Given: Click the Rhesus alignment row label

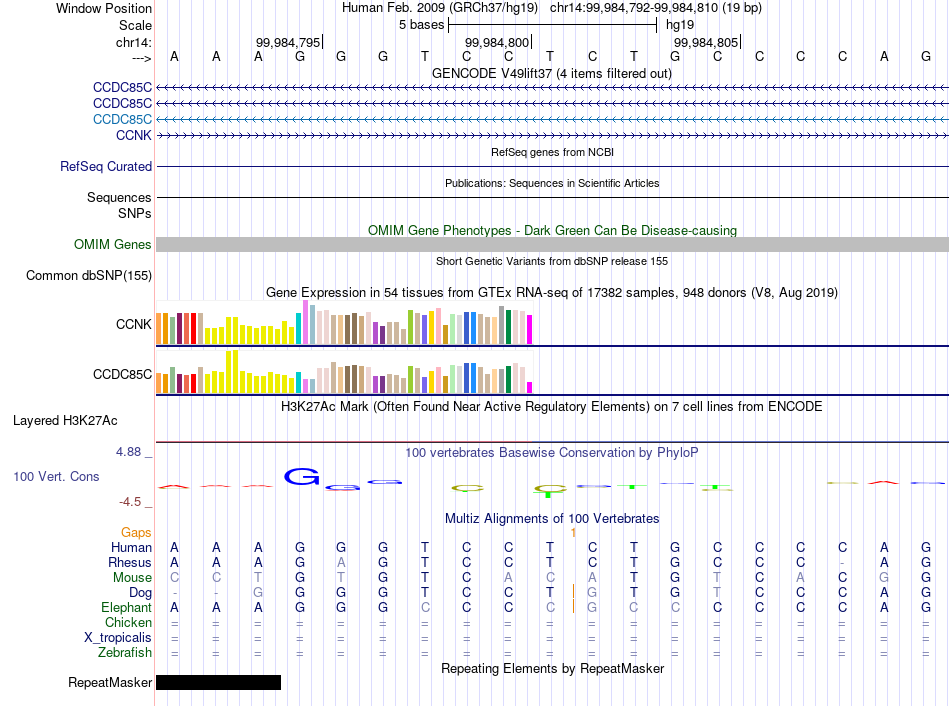Looking at the screenshot, I should (x=130, y=563).
